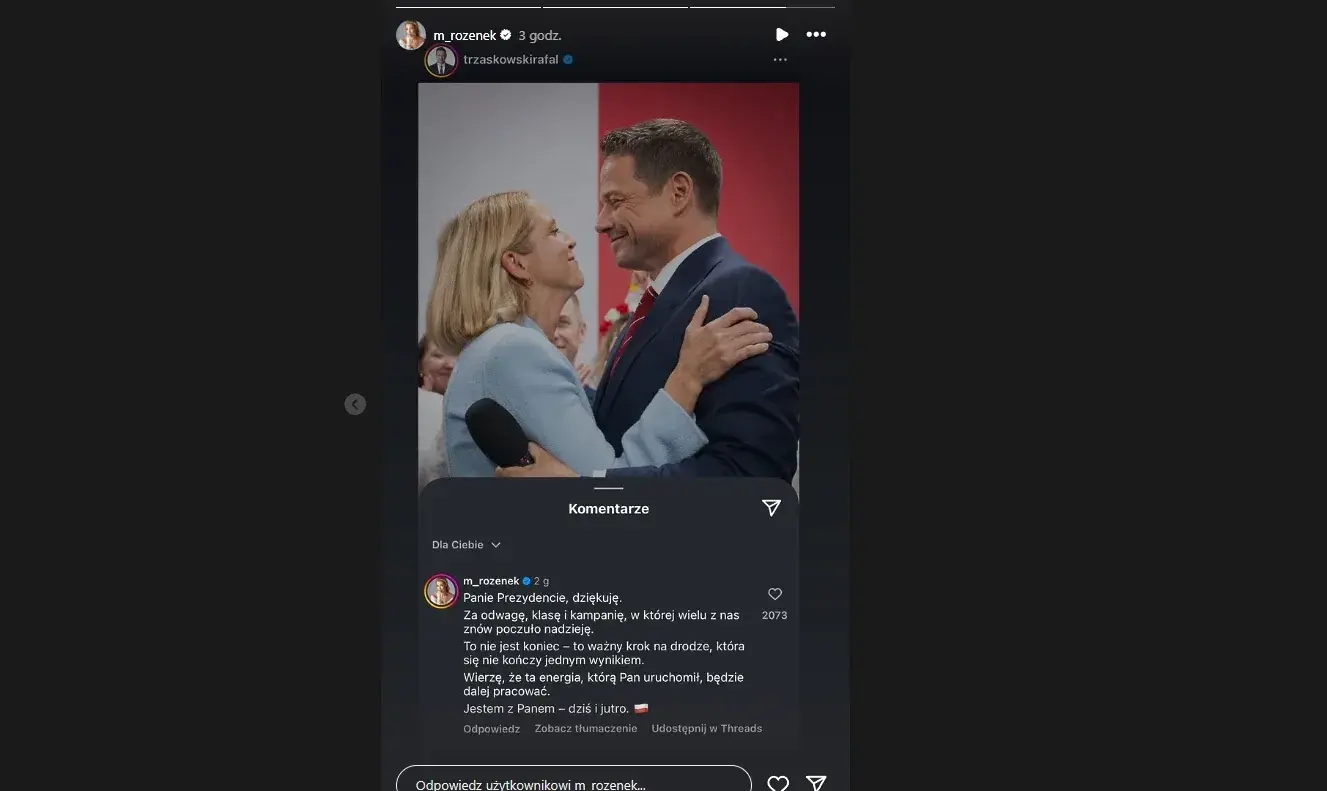Like the m_rozenek comment heart

pos(774,594)
